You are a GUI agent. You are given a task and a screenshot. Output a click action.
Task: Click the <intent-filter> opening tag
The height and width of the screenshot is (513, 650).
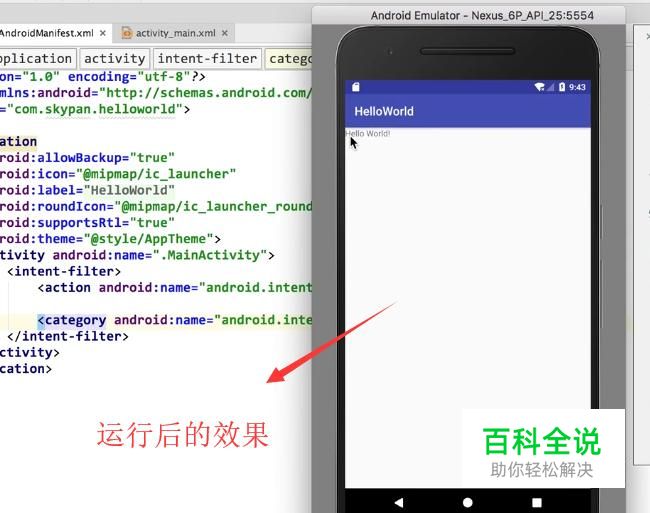coord(64,271)
